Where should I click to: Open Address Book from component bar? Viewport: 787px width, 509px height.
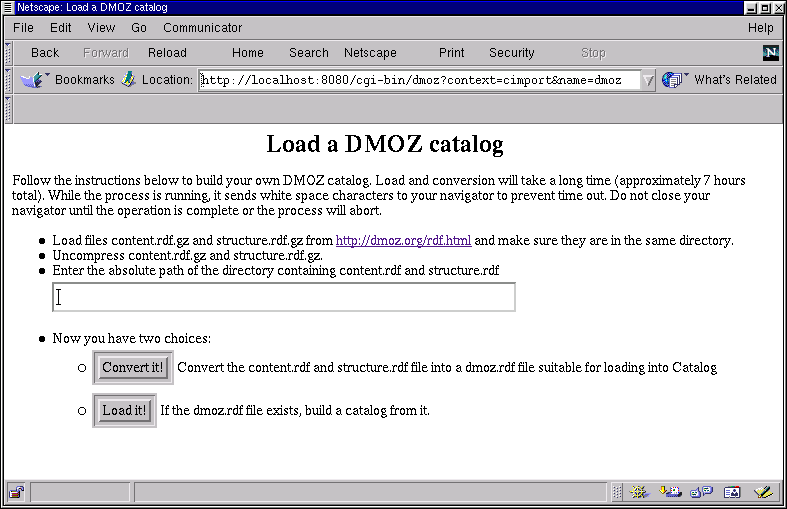pyautogui.click(x=732, y=492)
